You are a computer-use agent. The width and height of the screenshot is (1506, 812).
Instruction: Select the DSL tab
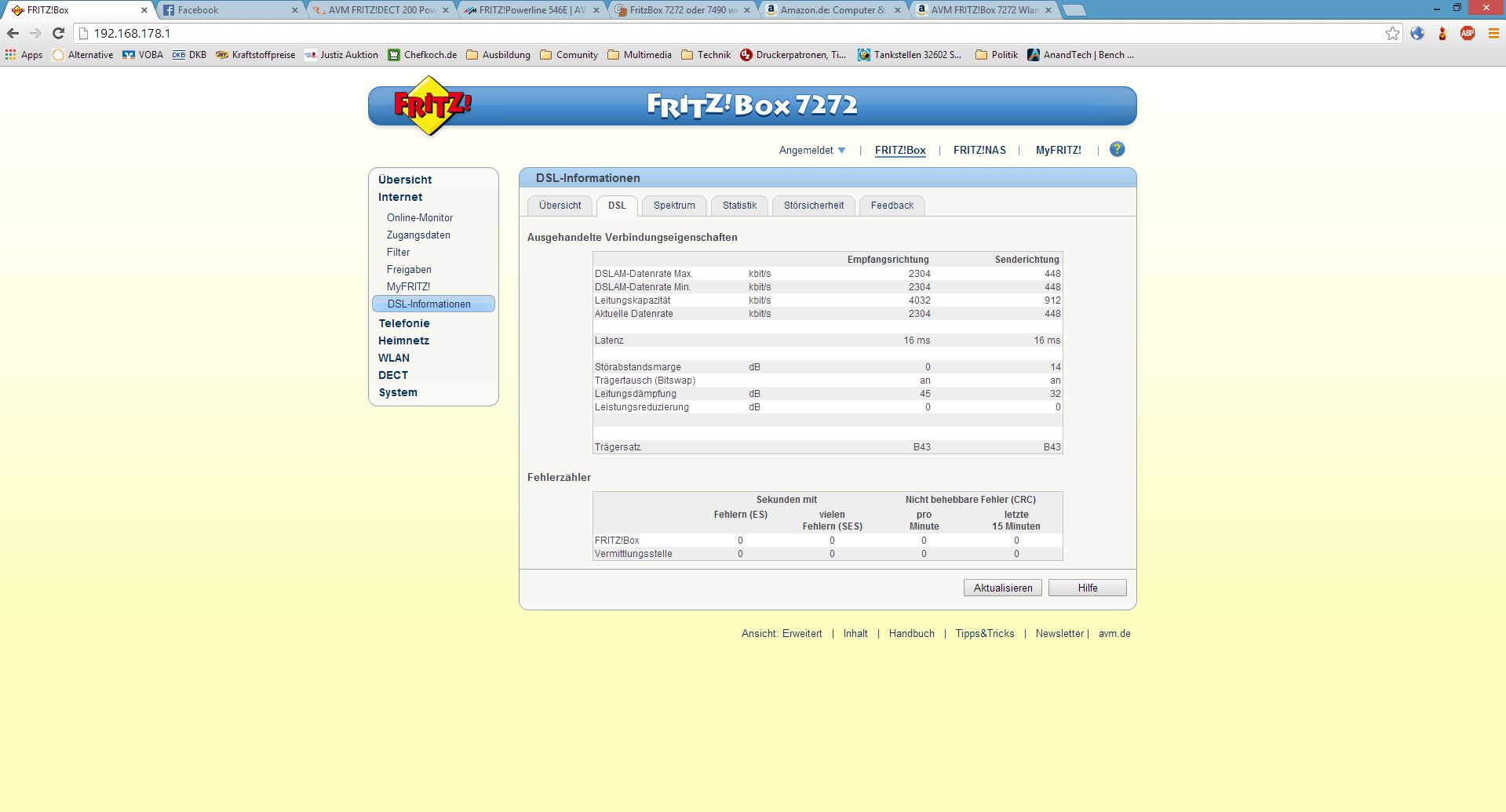pyautogui.click(x=617, y=206)
